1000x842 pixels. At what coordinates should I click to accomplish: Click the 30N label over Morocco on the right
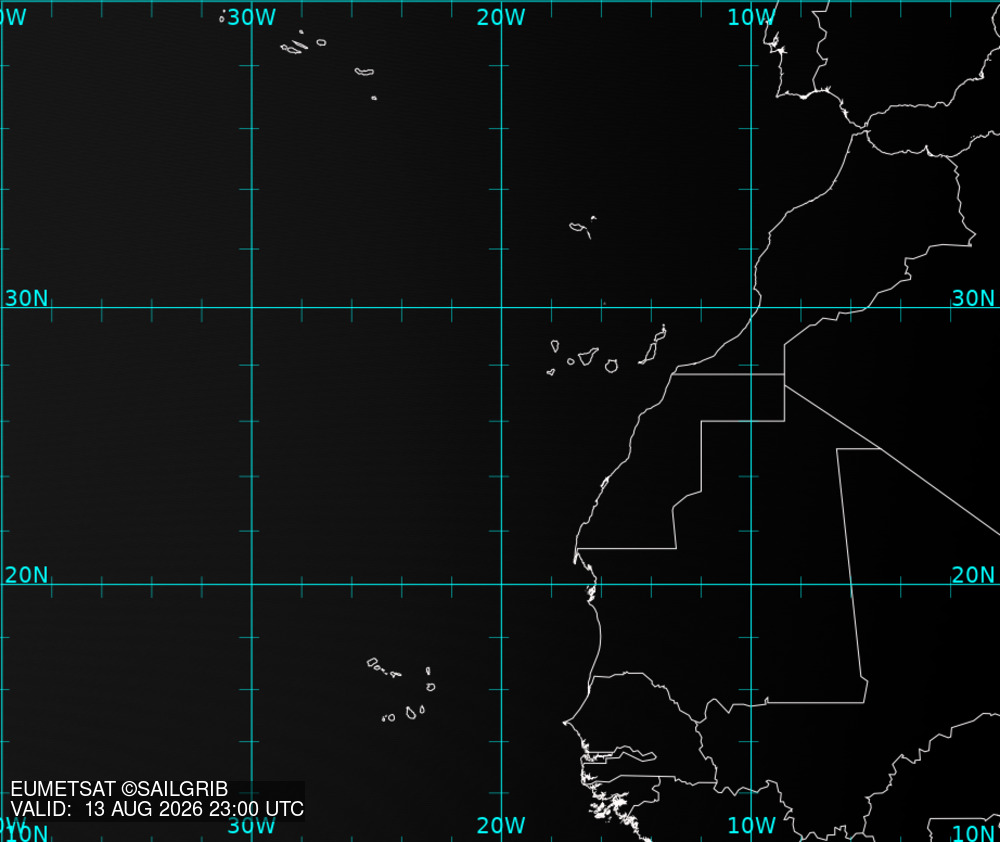(973, 298)
